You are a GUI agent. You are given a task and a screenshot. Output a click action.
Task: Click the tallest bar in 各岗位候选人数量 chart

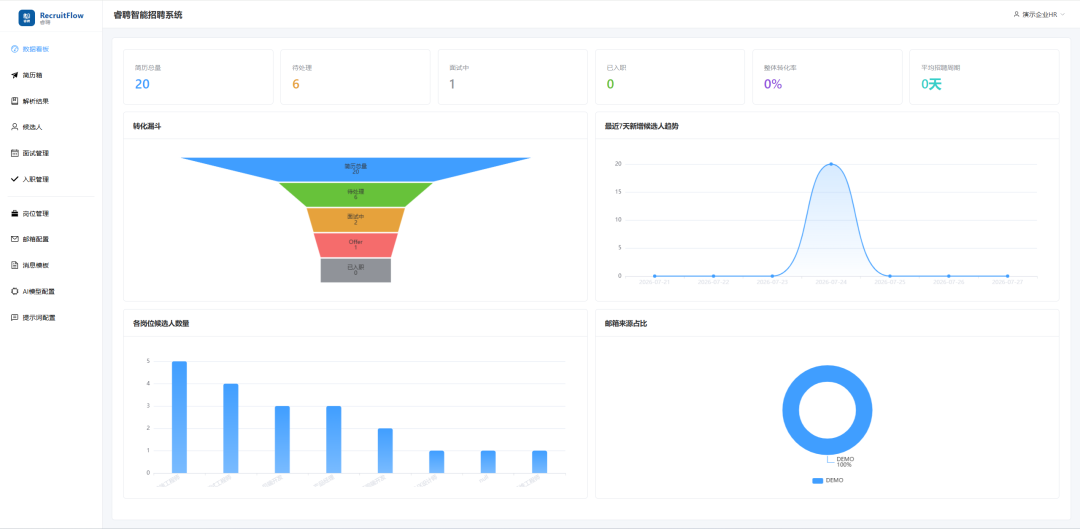[179, 417]
